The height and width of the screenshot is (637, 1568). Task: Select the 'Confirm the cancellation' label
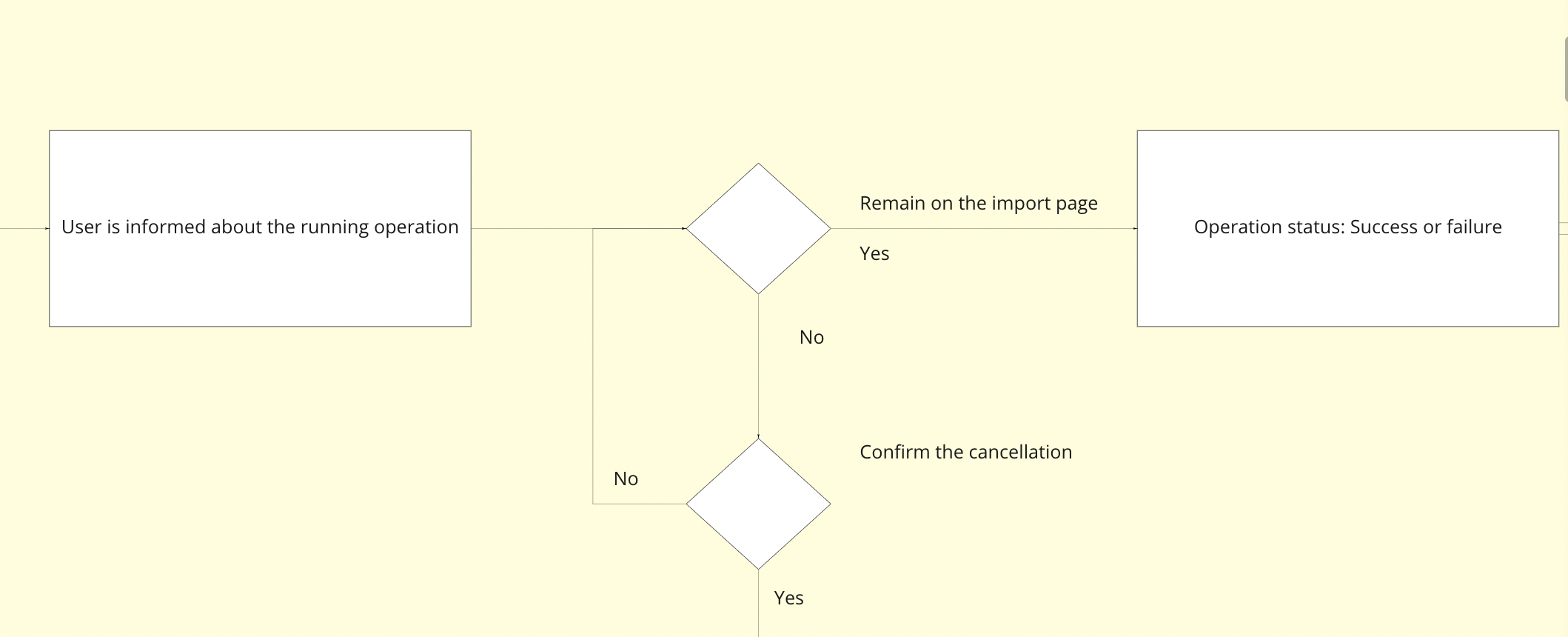(x=965, y=453)
